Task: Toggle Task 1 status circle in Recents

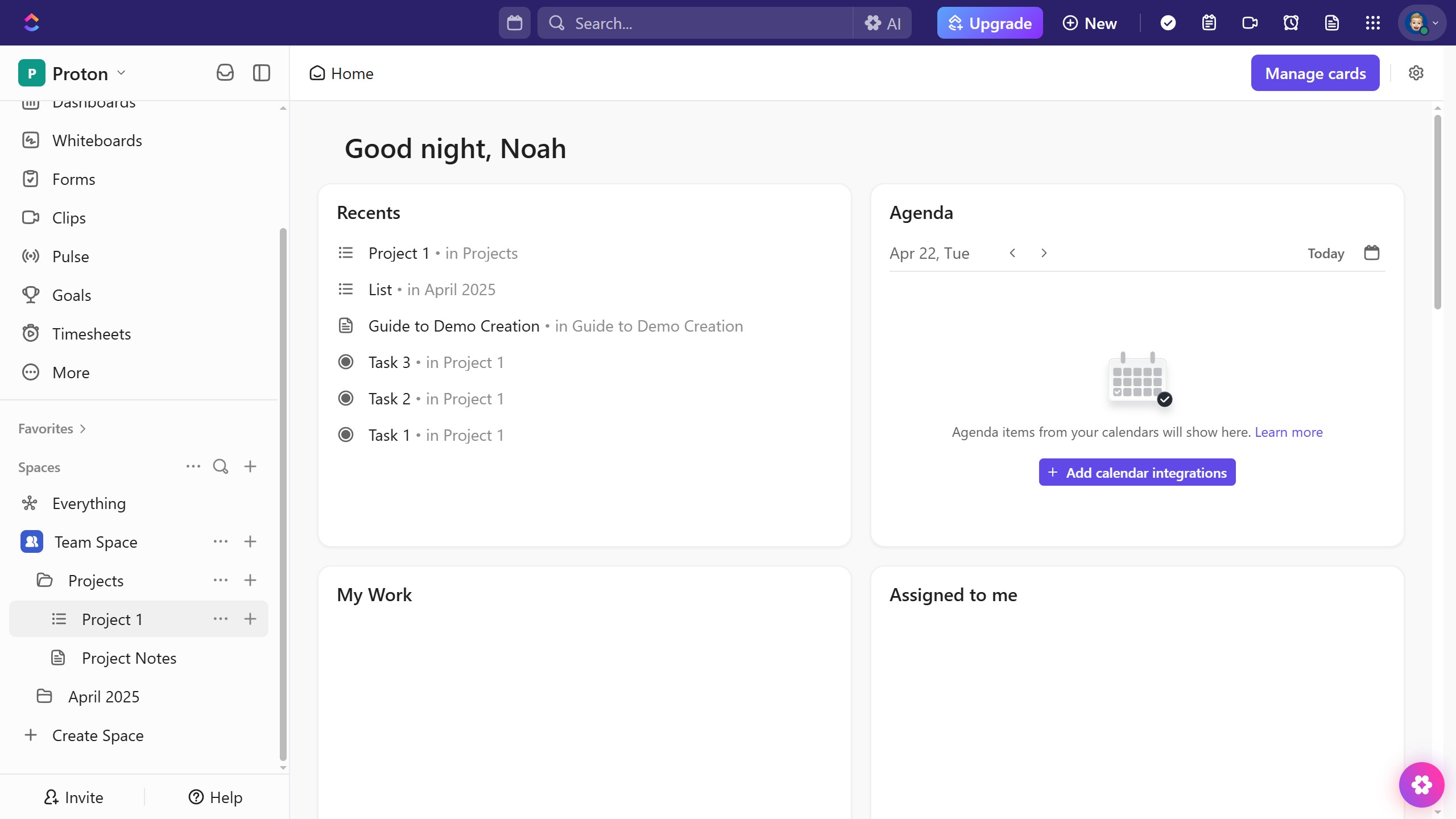Action: coord(346,435)
